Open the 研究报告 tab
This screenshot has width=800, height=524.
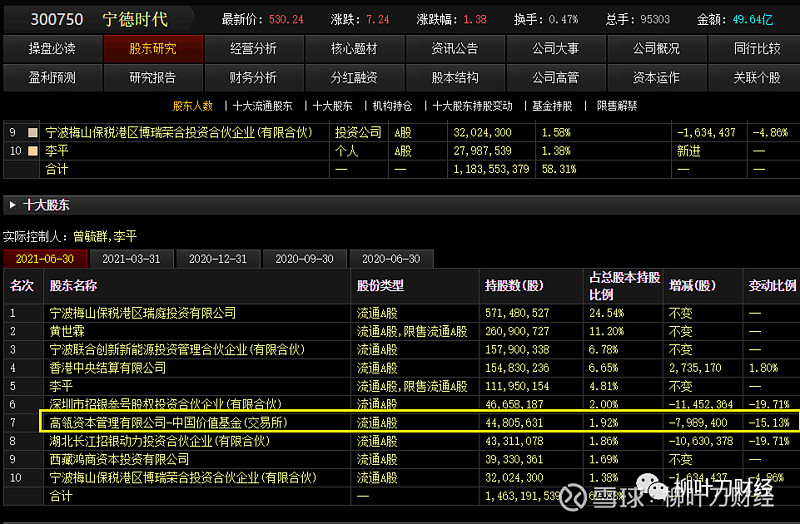153,78
